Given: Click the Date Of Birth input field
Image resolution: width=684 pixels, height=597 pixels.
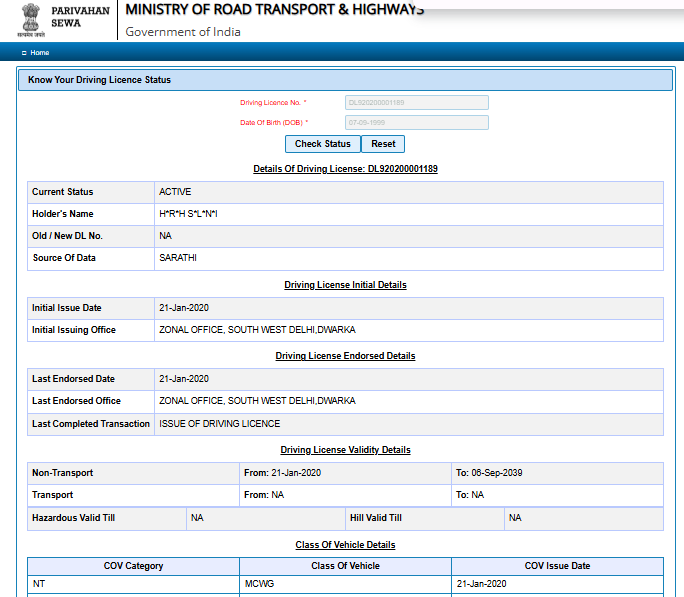Looking at the screenshot, I should point(416,122).
